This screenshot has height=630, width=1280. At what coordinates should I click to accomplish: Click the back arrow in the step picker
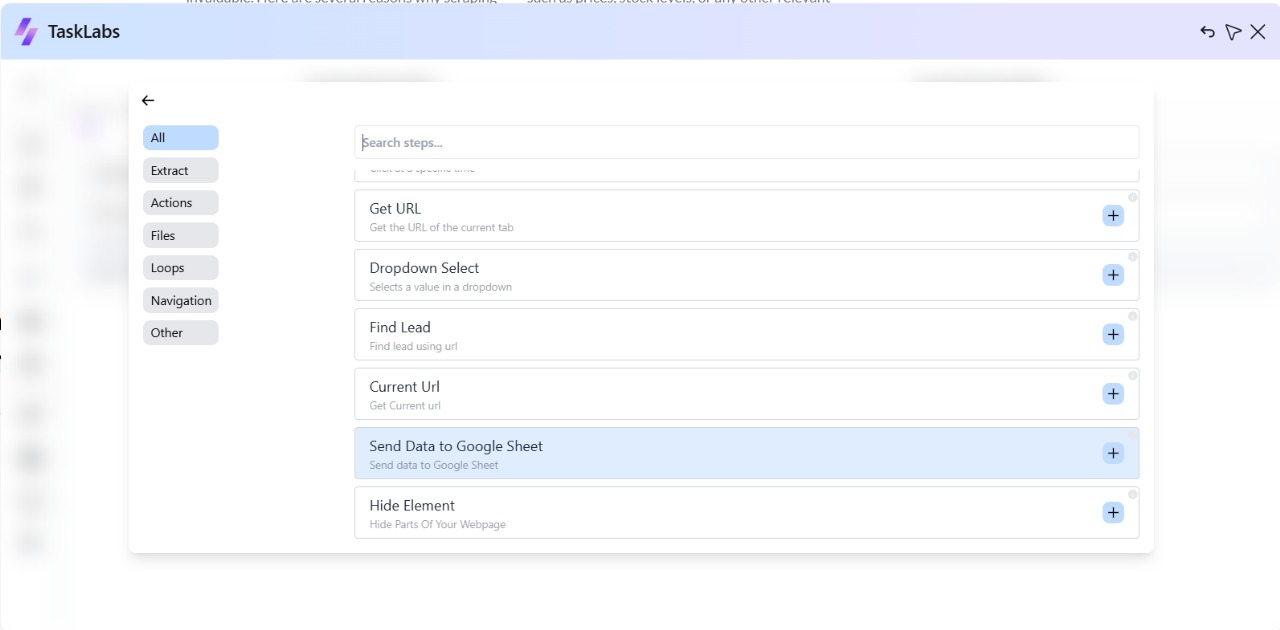tap(147, 100)
